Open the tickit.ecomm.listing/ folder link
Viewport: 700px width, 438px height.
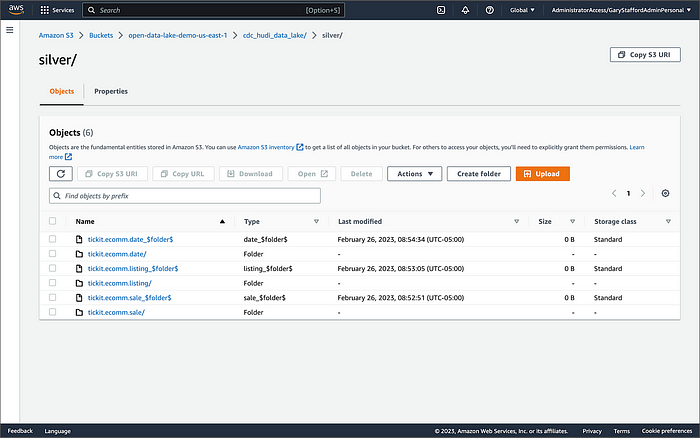pos(120,283)
